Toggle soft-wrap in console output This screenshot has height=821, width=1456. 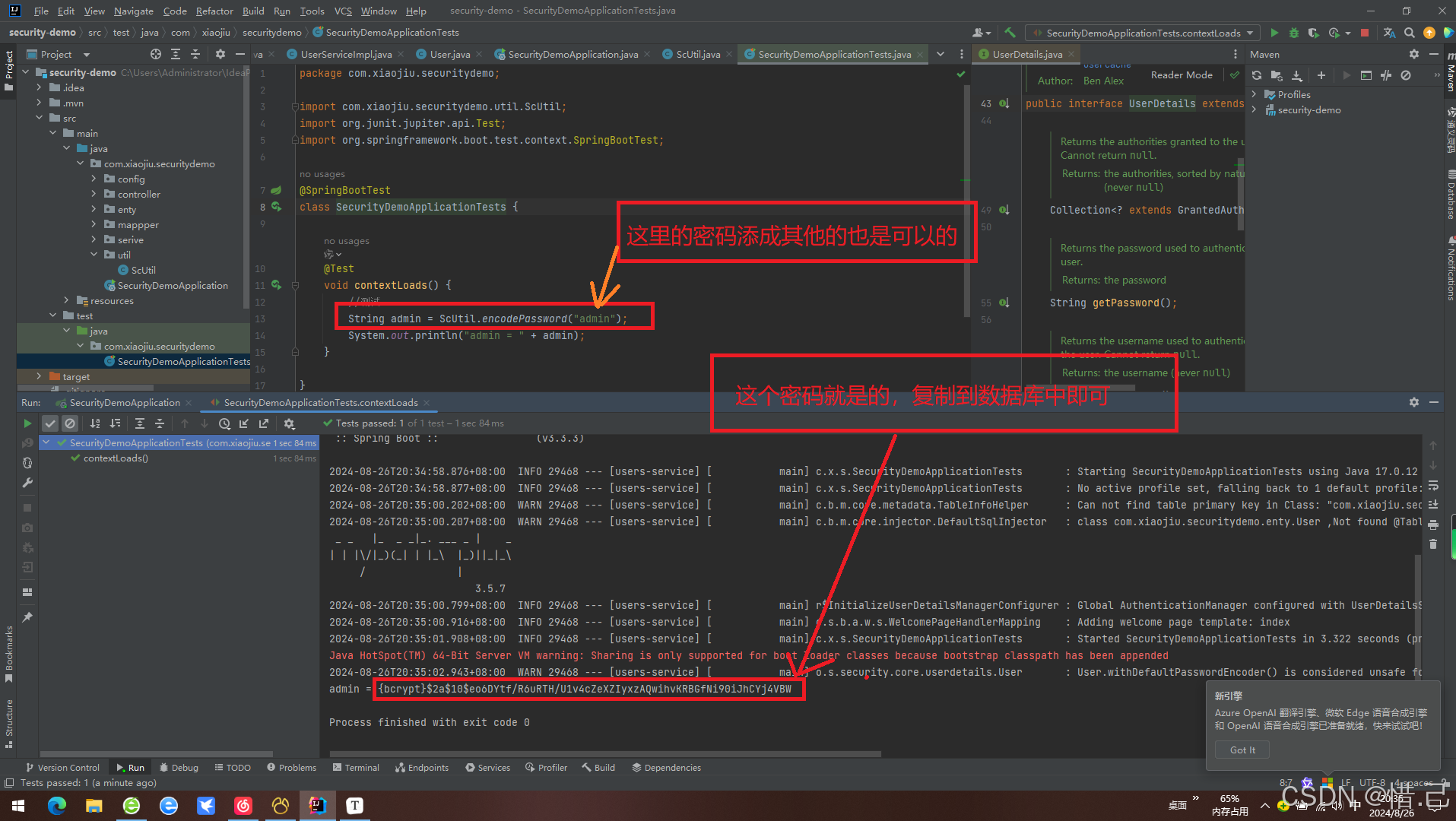(x=1433, y=485)
